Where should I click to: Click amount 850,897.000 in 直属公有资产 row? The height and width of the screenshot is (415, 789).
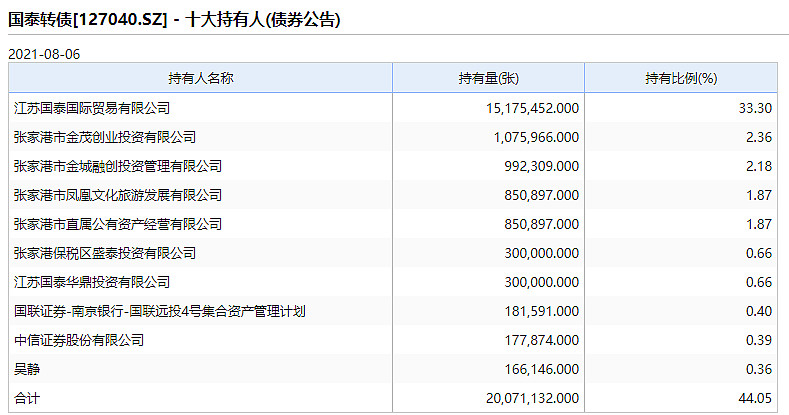pyautogui.click(x=541, y=224)
